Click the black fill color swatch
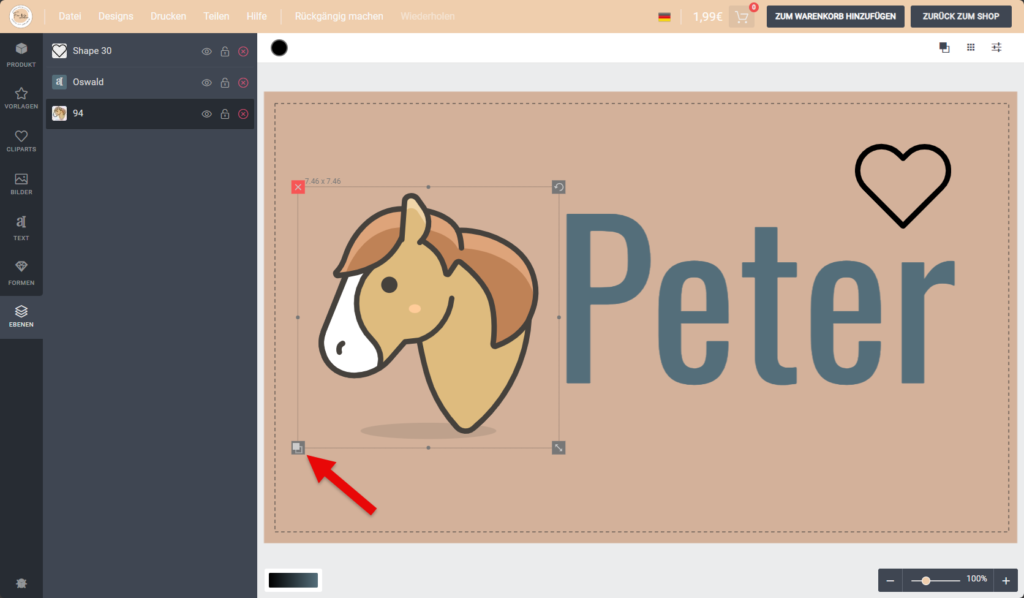Viewport: 1024px width, 598px height. click(279, 48)
